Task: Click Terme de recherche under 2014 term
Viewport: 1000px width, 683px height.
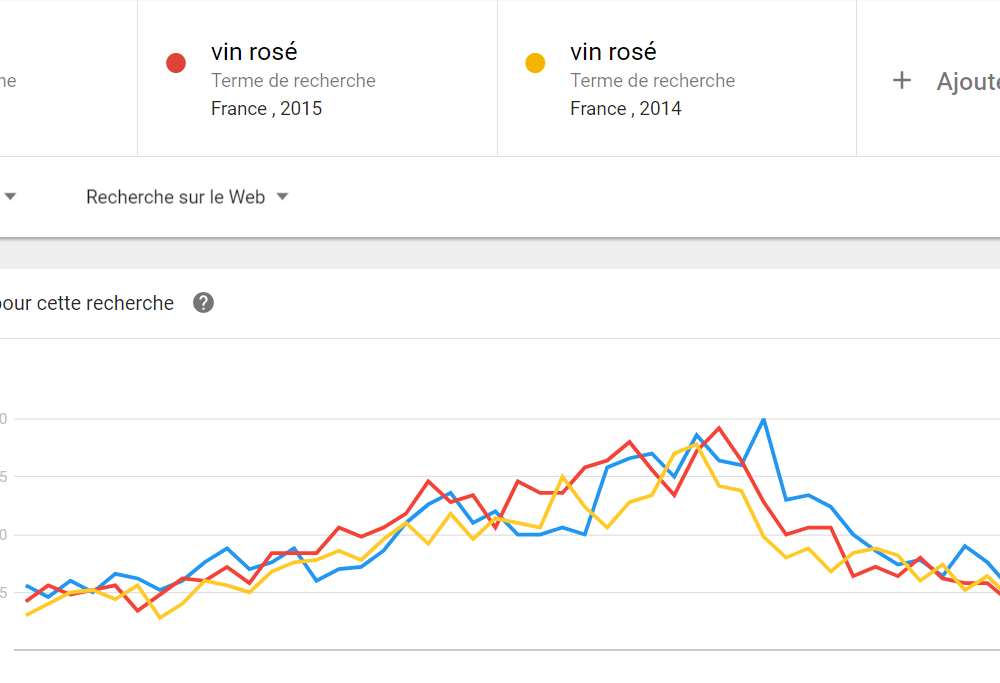Action: 652,80
